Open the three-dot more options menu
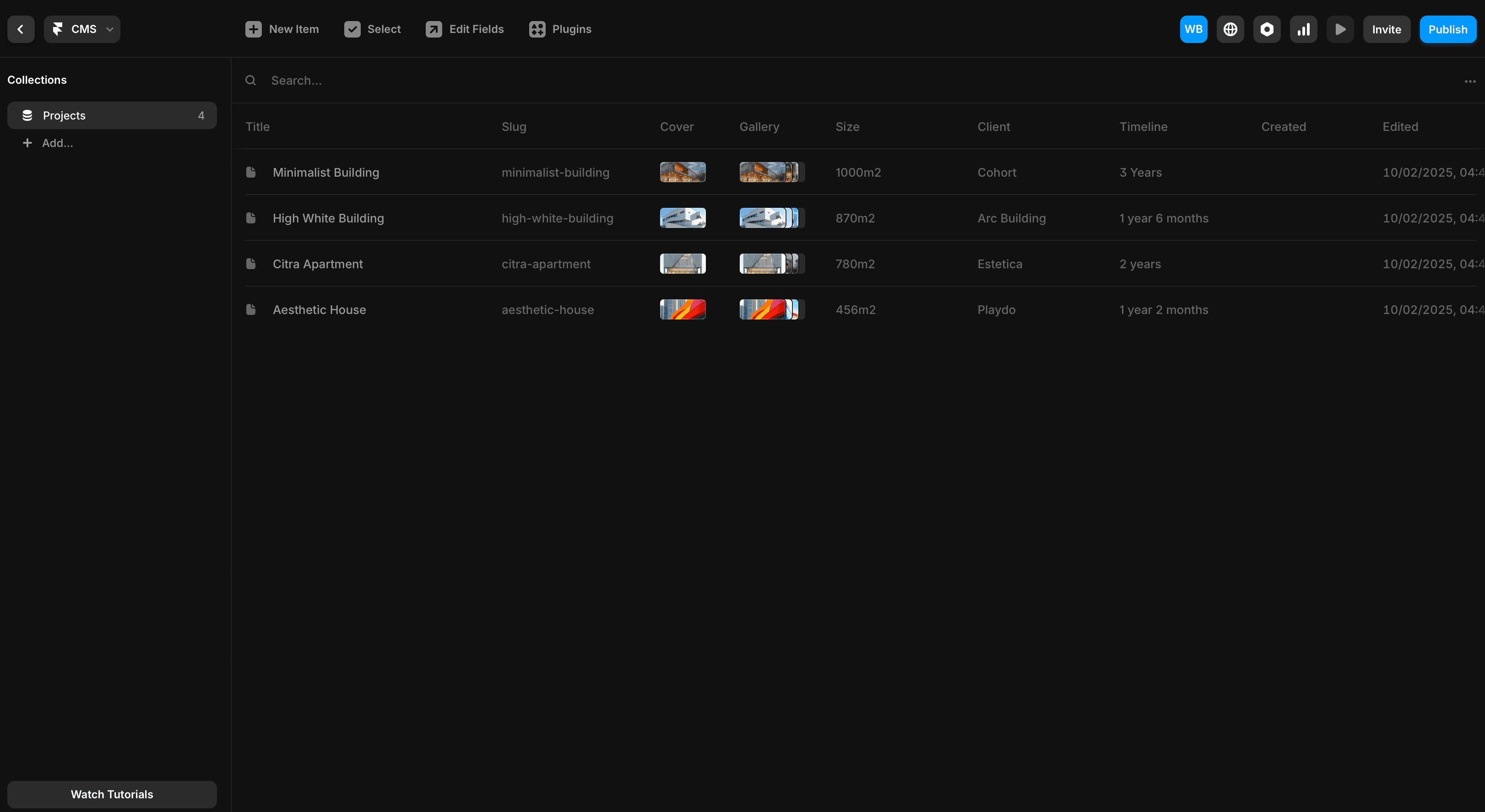 1470,81
